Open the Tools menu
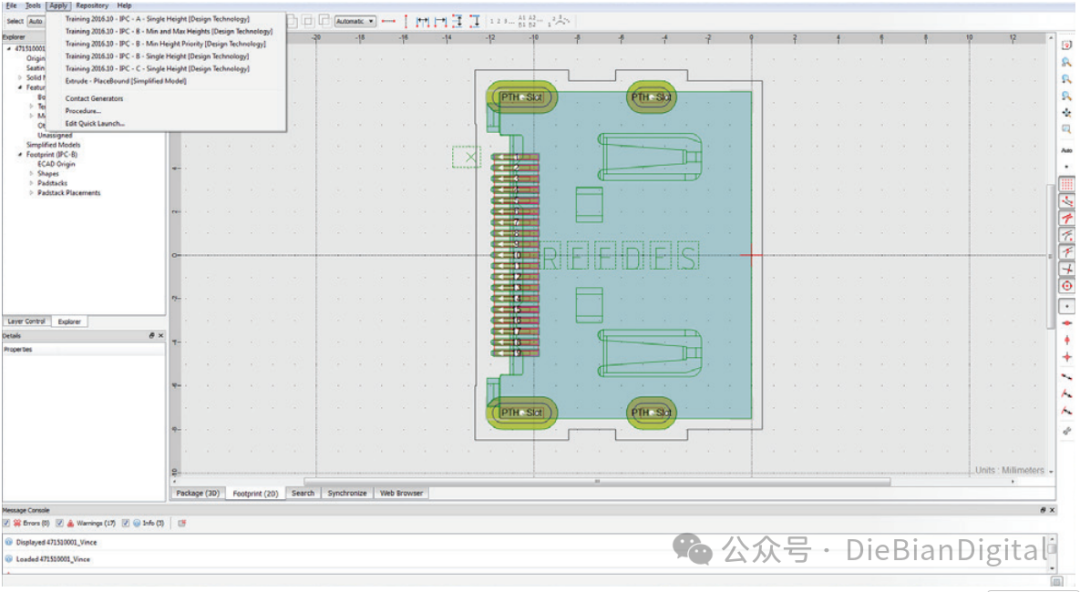The height and width of the screenshot is (592, 1080). point(33,6)
